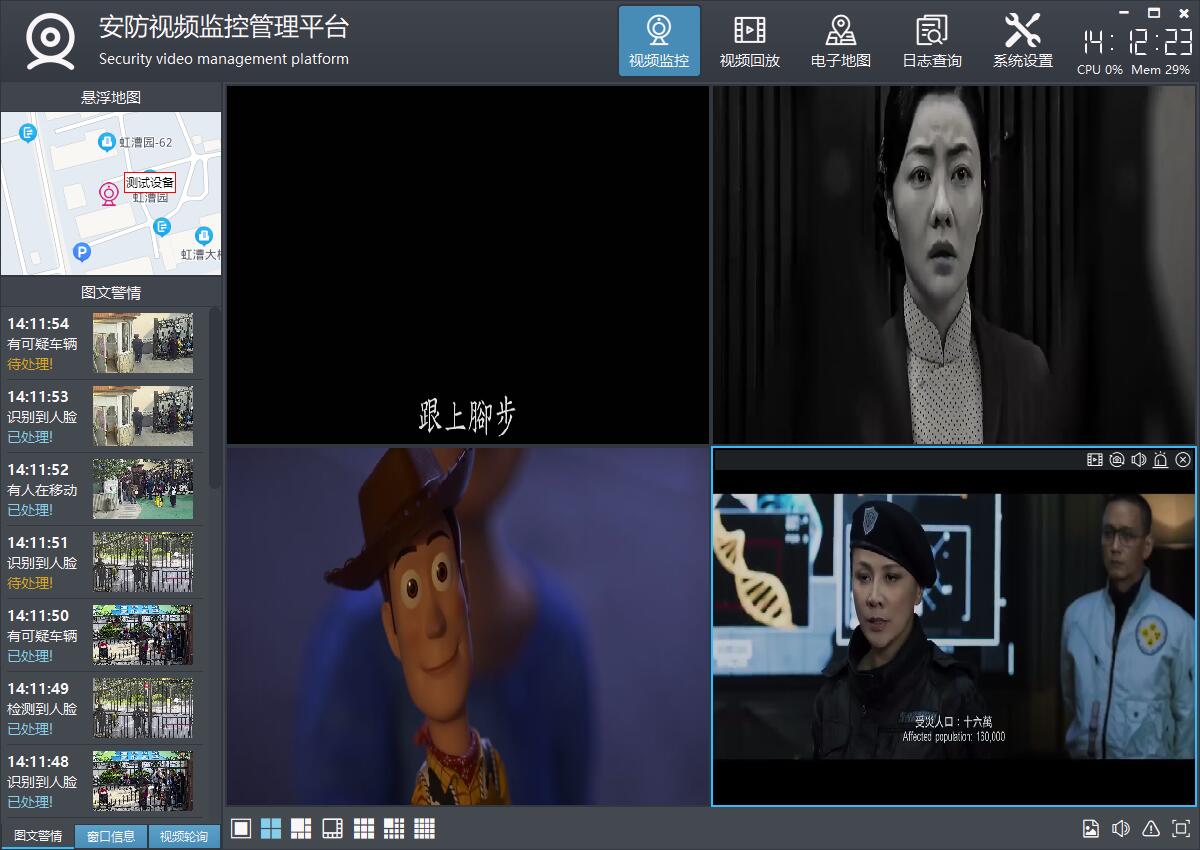Screen dimensions: 1200x850
Task: Switch to the 视频轮询 tab
Action: point(184,837)
